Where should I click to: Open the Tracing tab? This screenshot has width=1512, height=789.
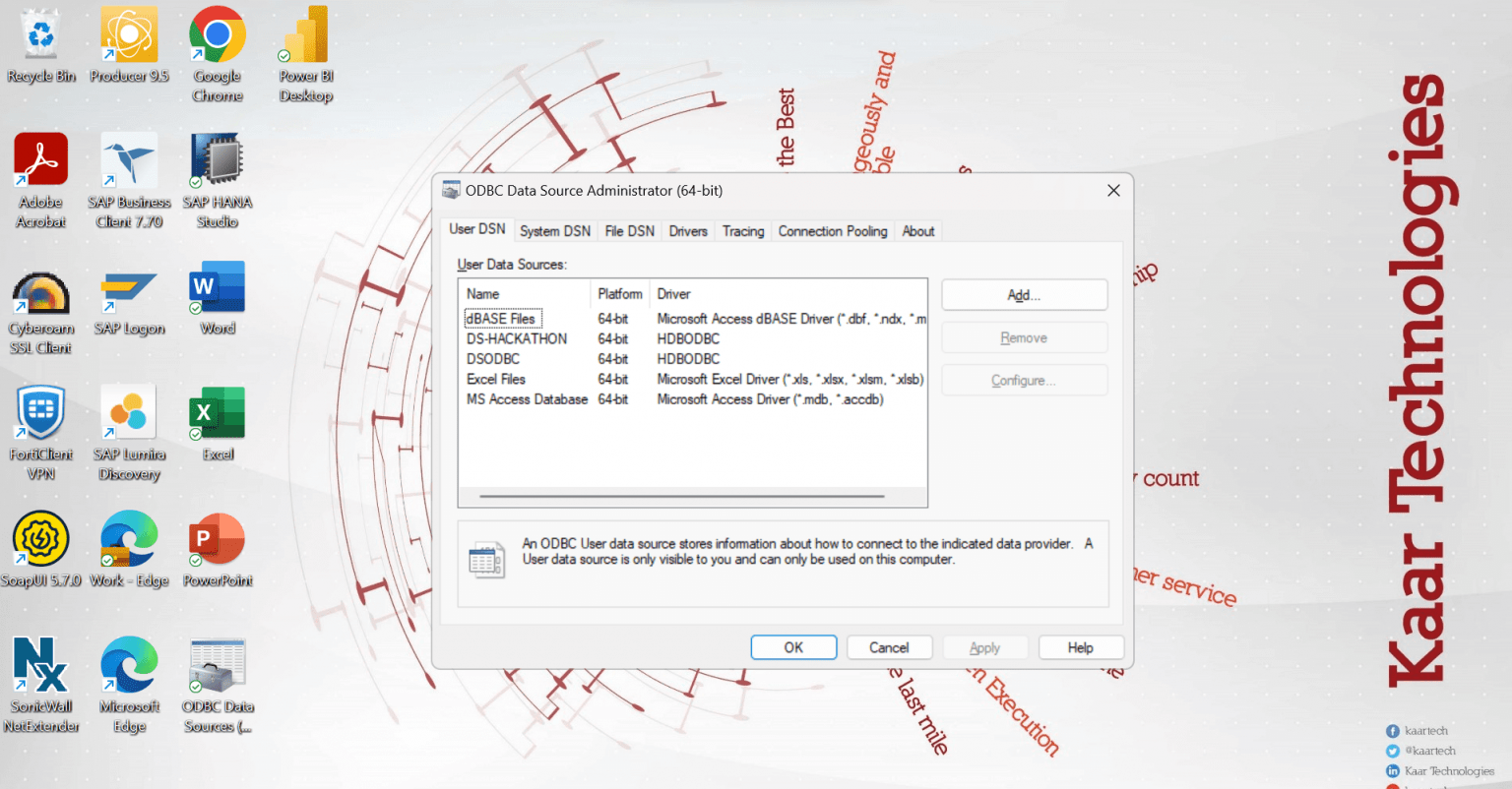(x=742, y=230)
